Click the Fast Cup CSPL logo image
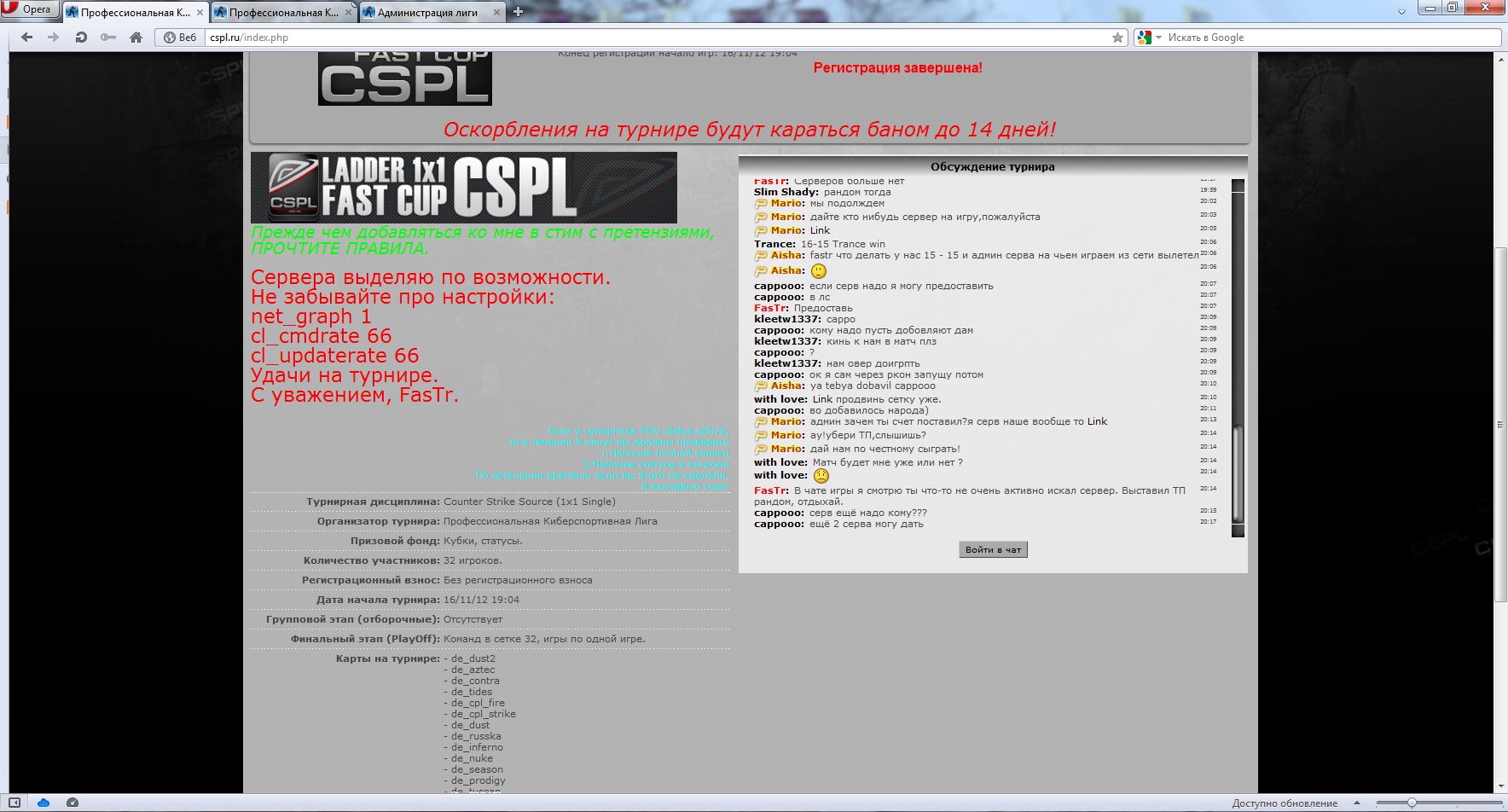The image size is (1508, 812). click(405, 78)
